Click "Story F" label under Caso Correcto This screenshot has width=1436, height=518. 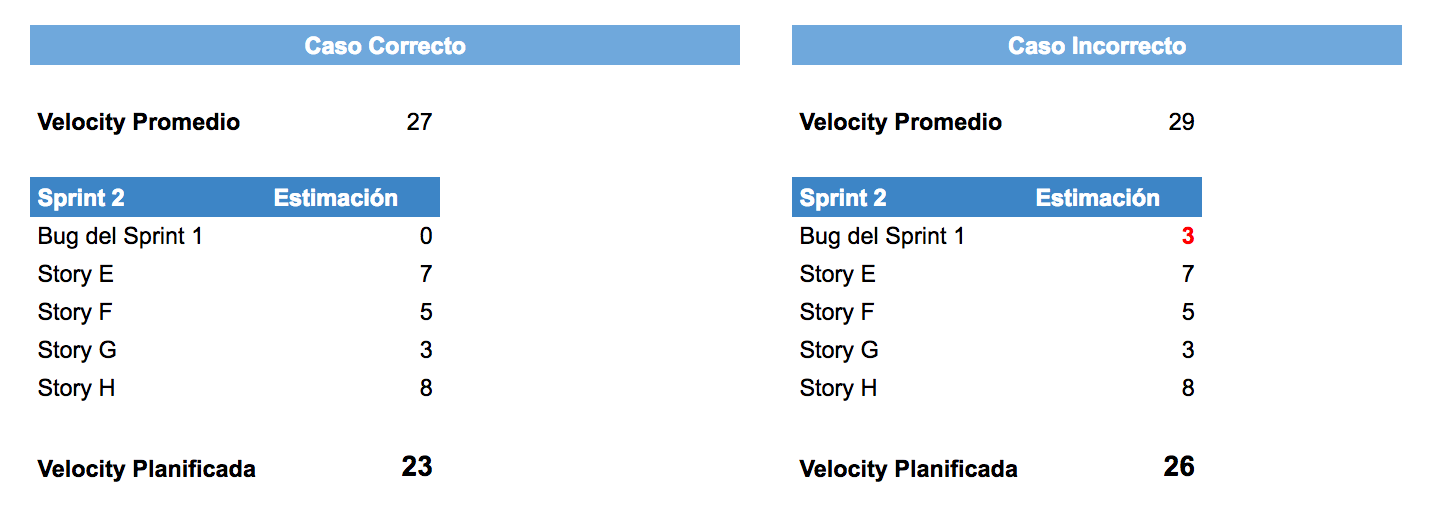(75, 313)
